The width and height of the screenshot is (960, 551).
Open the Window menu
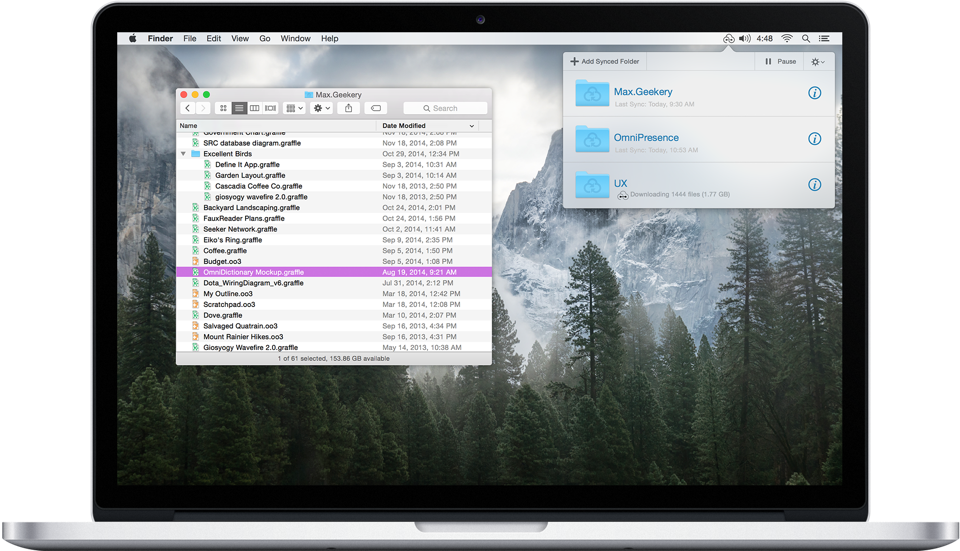click(296, 39)
